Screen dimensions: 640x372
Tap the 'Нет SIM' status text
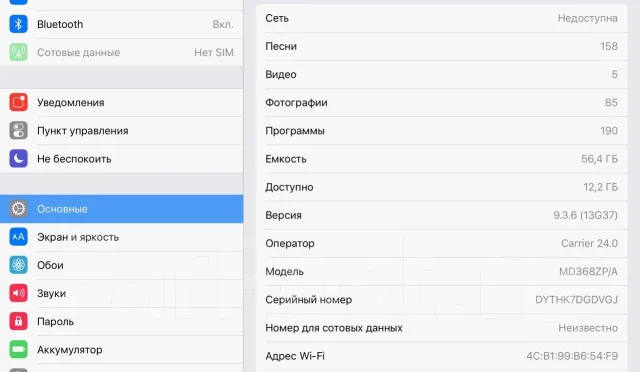214,53
